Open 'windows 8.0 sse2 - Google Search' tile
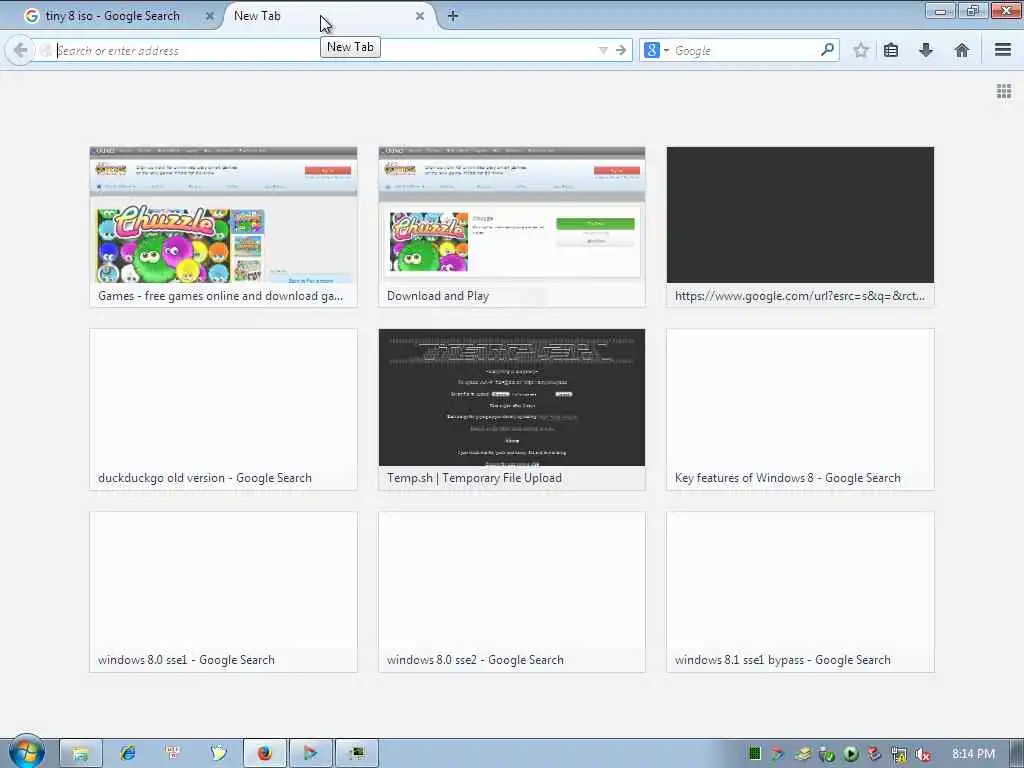The width and height of the screenshot is (1024, 768). click(512, 592)
